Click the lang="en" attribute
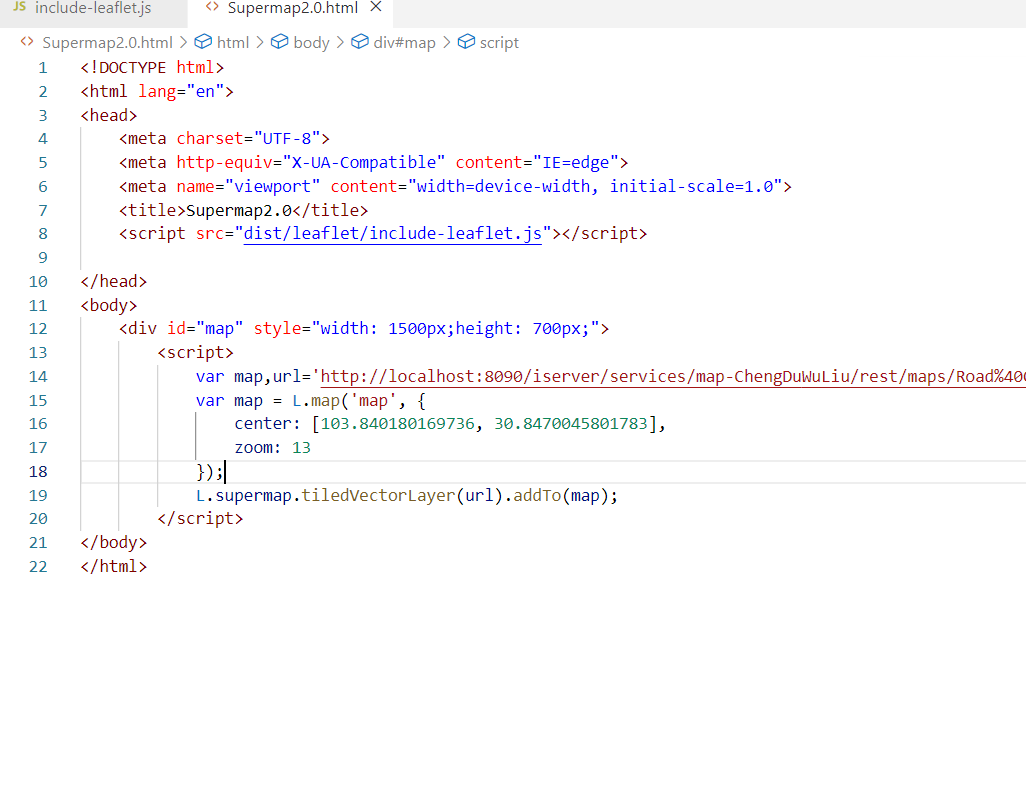The height and width of the screenshot is (799, 1026). pos(181,92)
